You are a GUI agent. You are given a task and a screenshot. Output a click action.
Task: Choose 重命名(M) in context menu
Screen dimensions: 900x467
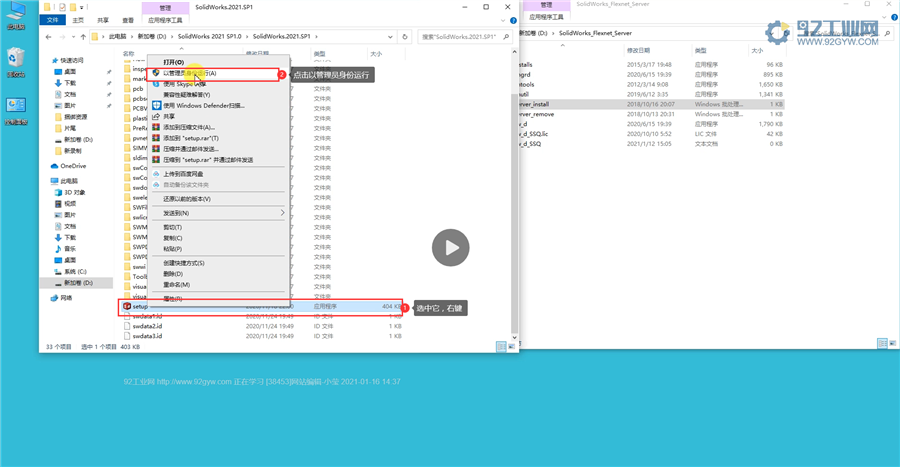(x=176, y=285)
